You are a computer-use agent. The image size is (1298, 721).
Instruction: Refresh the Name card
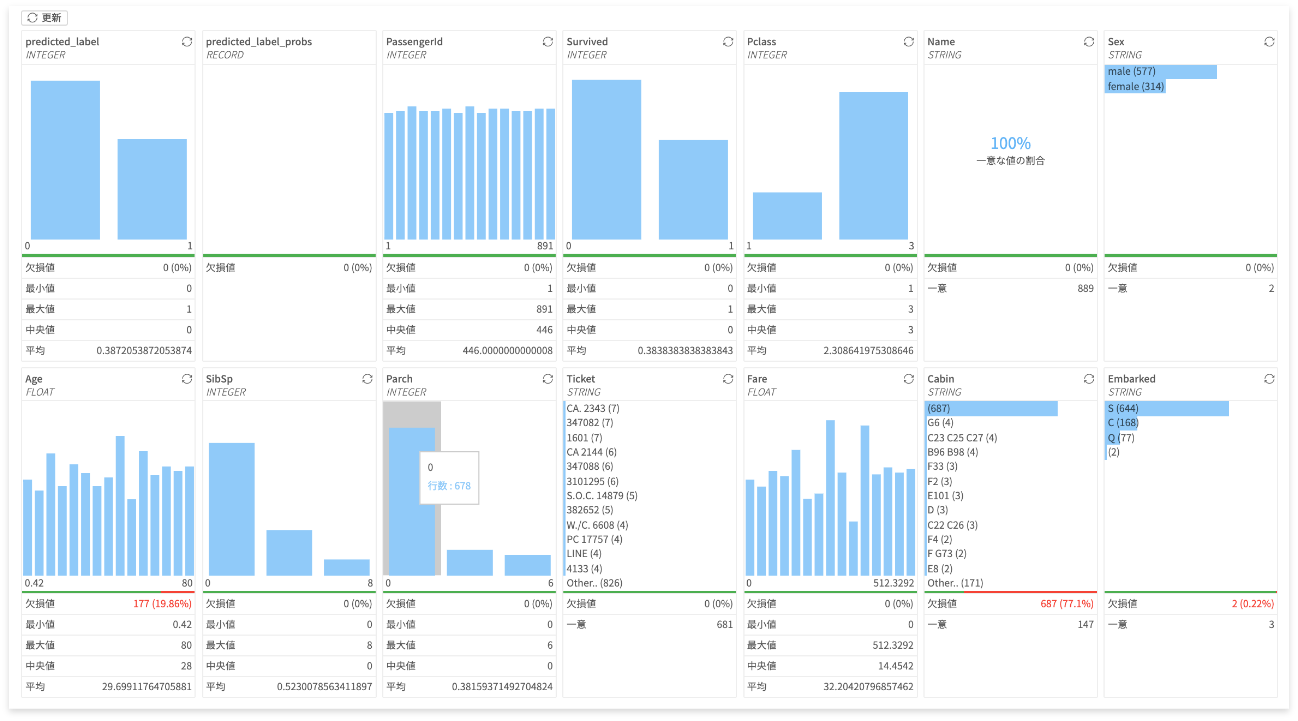click(1089, 42)
